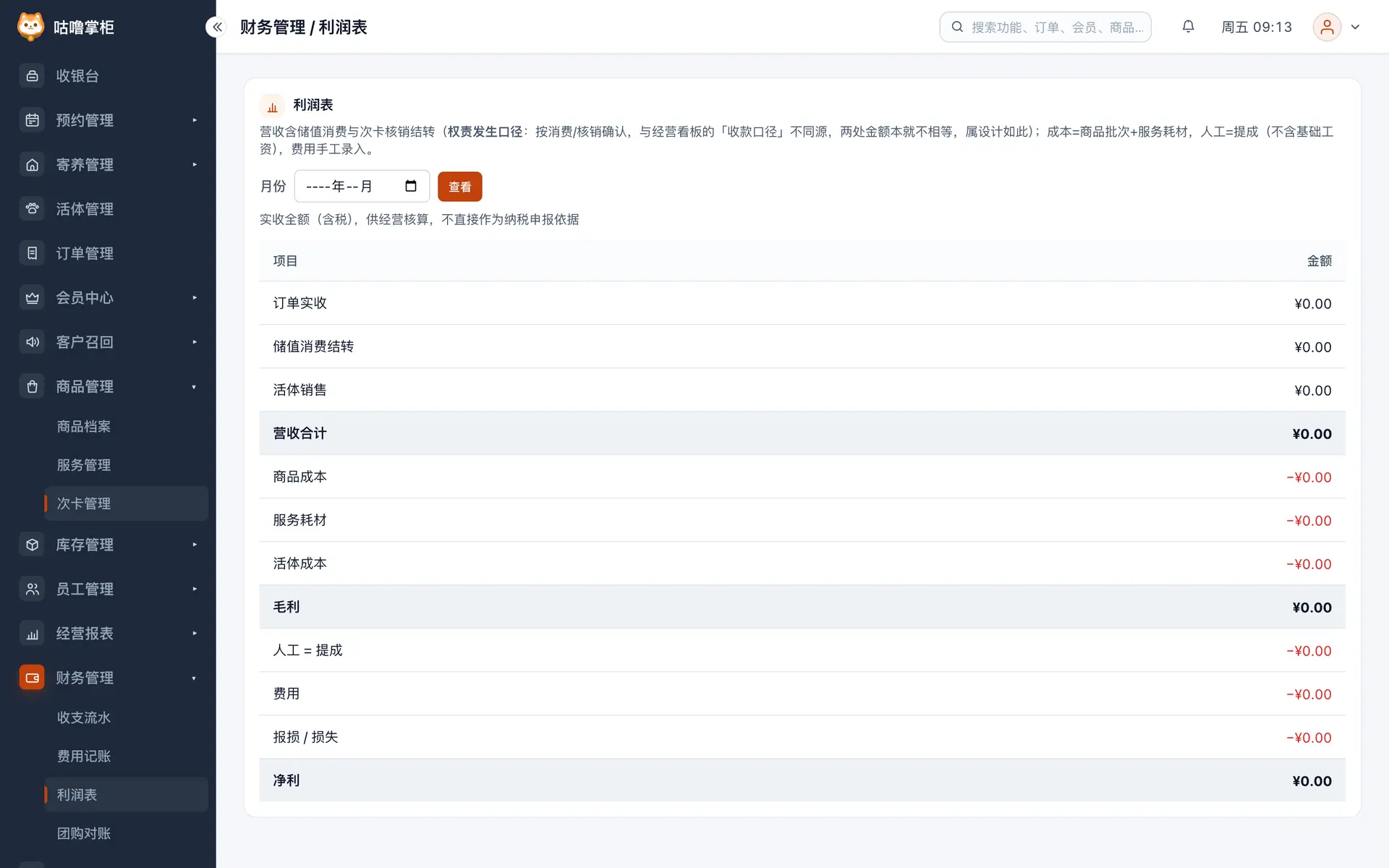The width and height of the screenshot is (1389, 868).
Task: Click the 营收合计 row label
Action: tap(300, 433)
